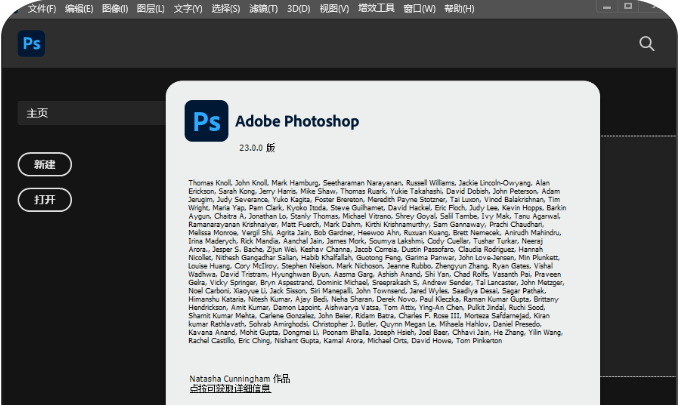Click the Ps logo in About dialog
This screenshot has width=678, height=405.
click(207, 122)
